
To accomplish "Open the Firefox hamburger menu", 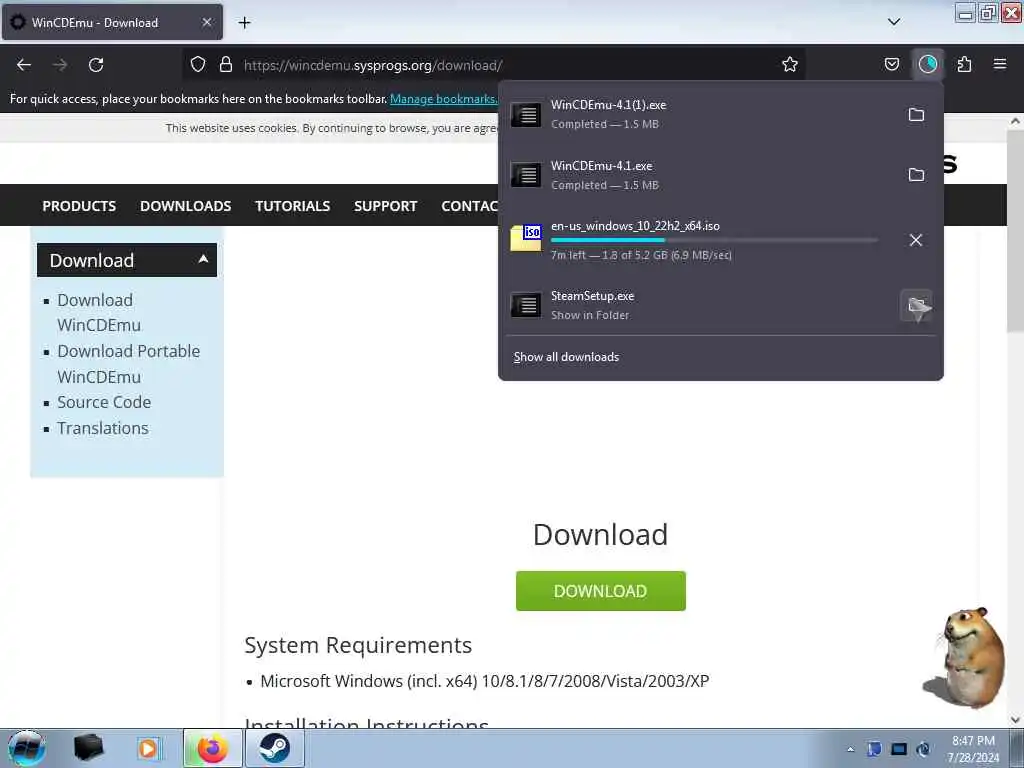I will point(1000,64).
